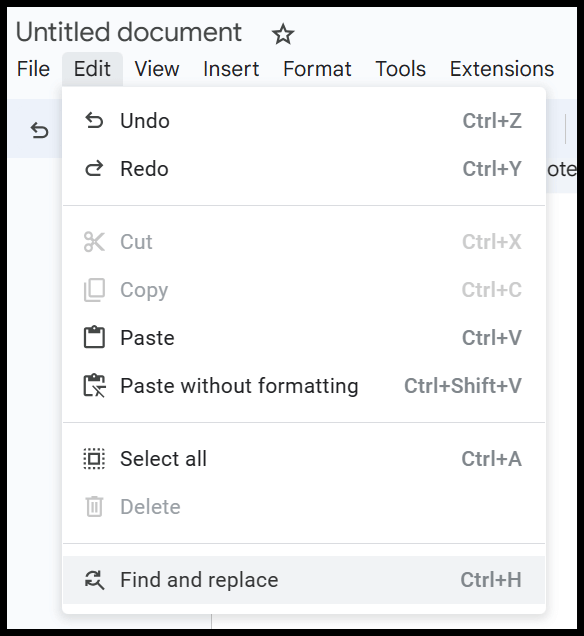Star the Untitled document
The image size is (584, 636).
click(x=283, y=34)
